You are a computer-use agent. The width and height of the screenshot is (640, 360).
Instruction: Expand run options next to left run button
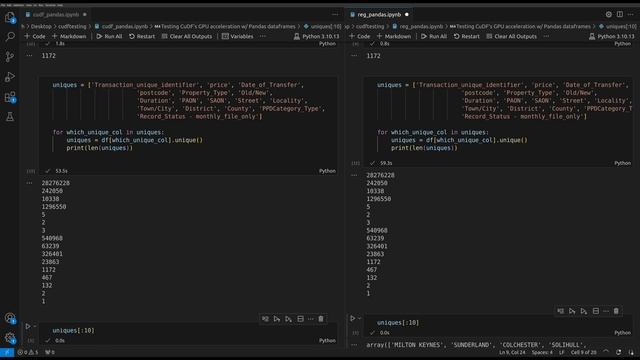tap(35, 327)
